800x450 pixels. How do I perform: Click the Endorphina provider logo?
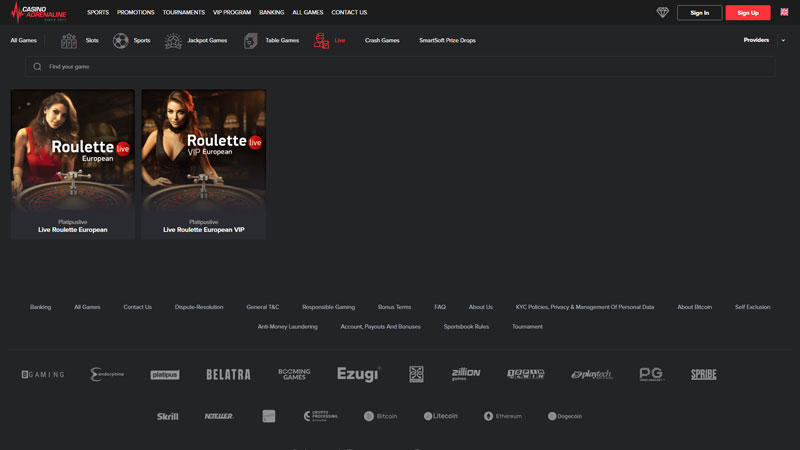click(107, 374)
